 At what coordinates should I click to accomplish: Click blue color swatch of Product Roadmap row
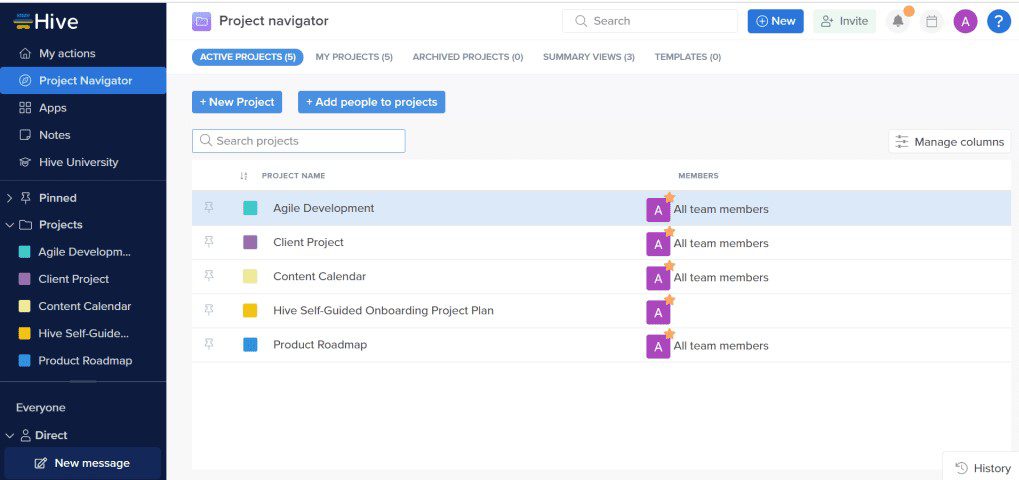pos(250,345)
